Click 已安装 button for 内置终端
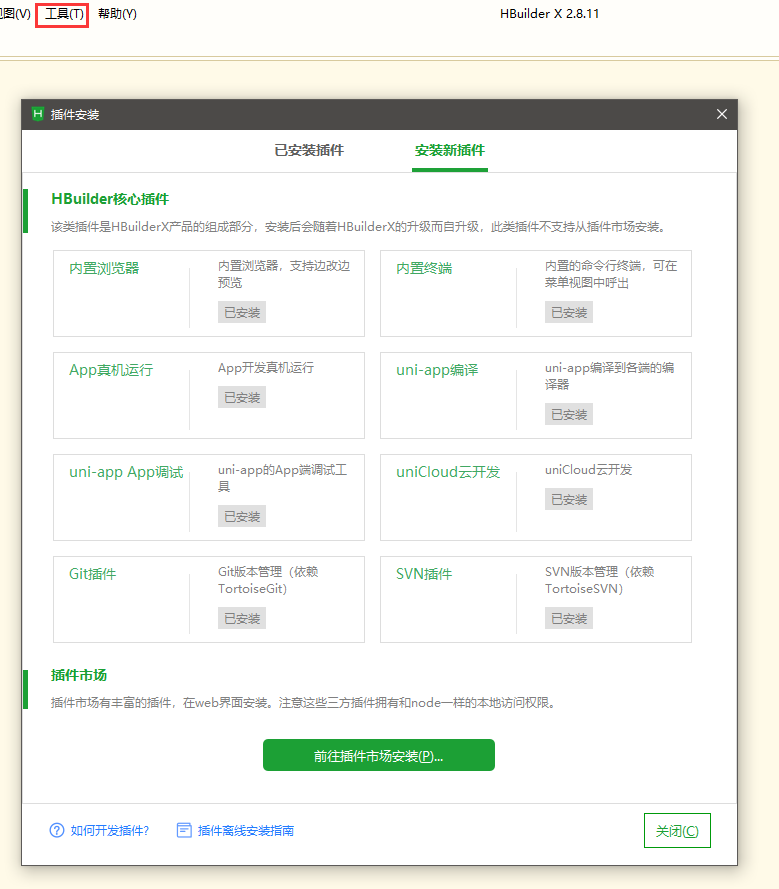Viewport: 779px width, 889px height. click(x=569, y=312)
